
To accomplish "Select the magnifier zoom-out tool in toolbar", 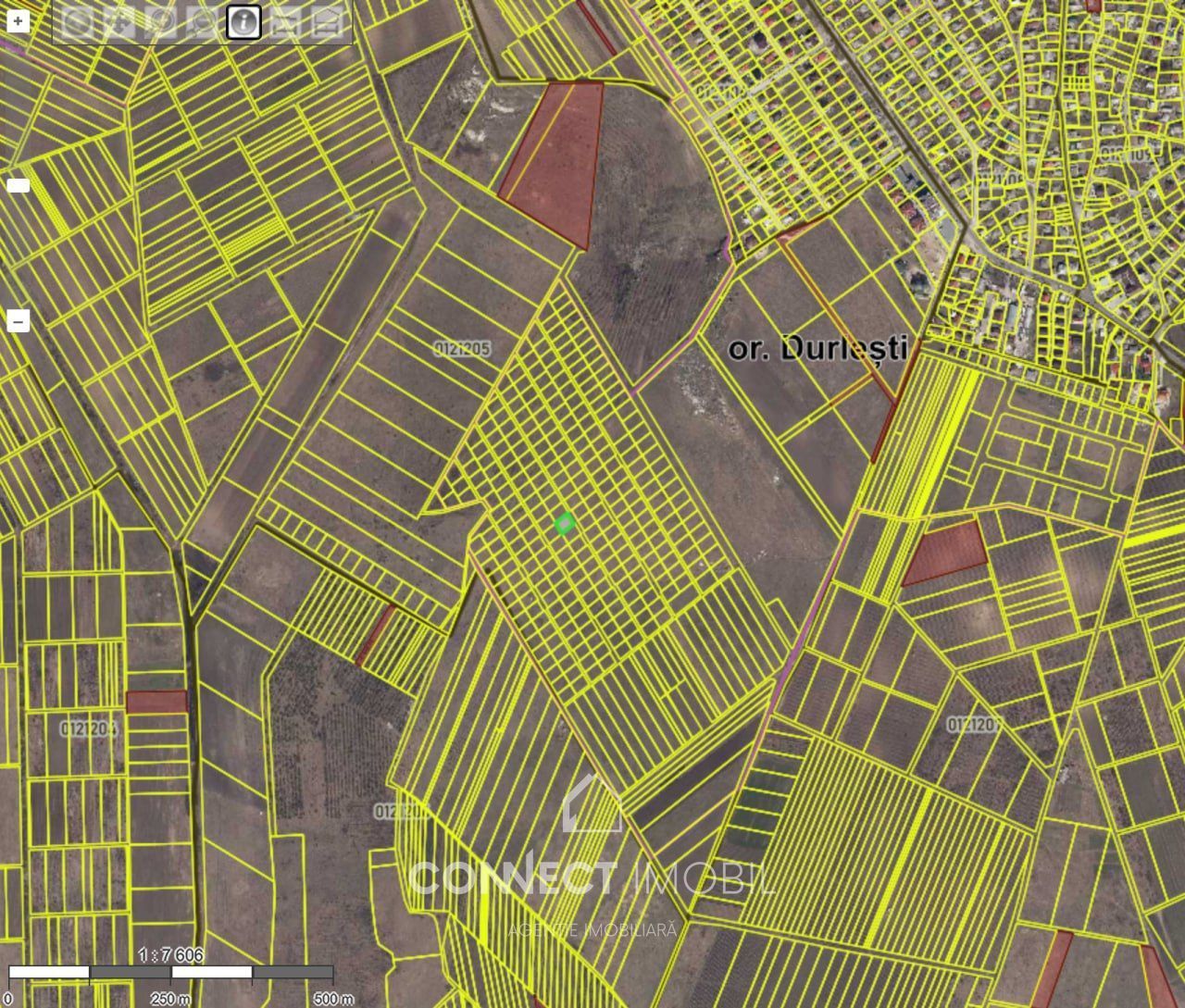I will point(203,22).
